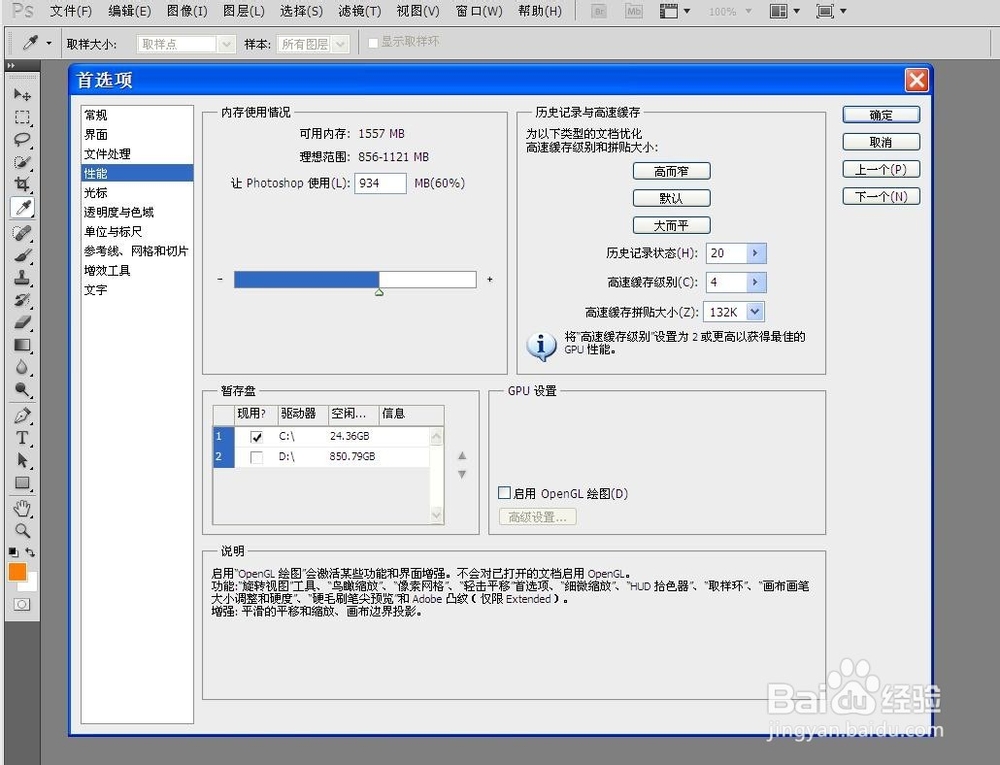
Task: Select the Lasso tool
Action: [22, 140]
